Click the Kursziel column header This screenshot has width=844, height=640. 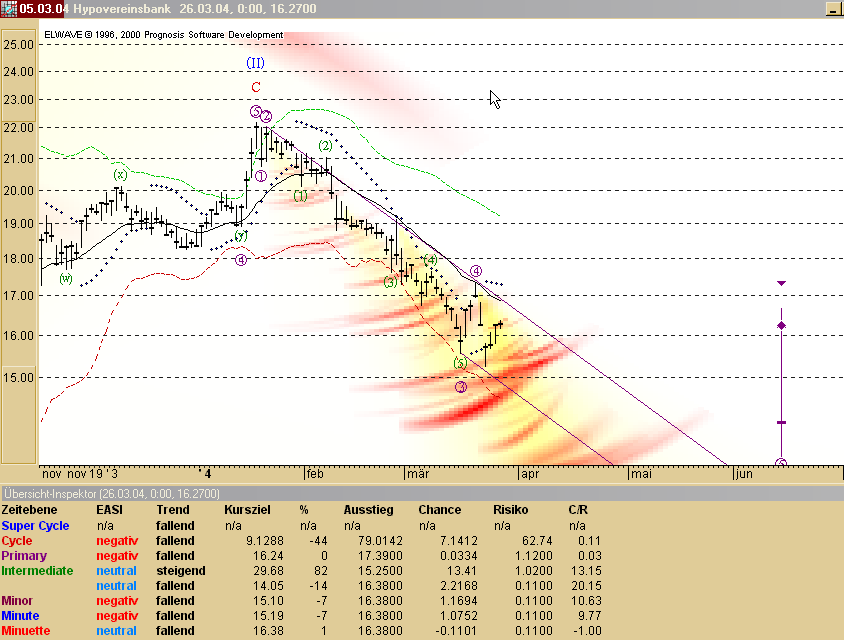(247, 510)
